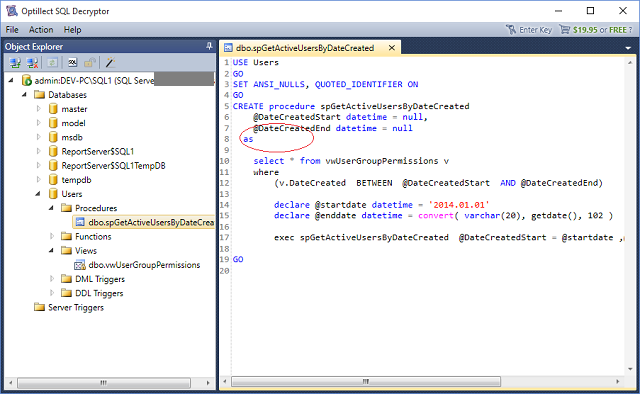
Task: Open the Help menu
Action: click(72, 29)
